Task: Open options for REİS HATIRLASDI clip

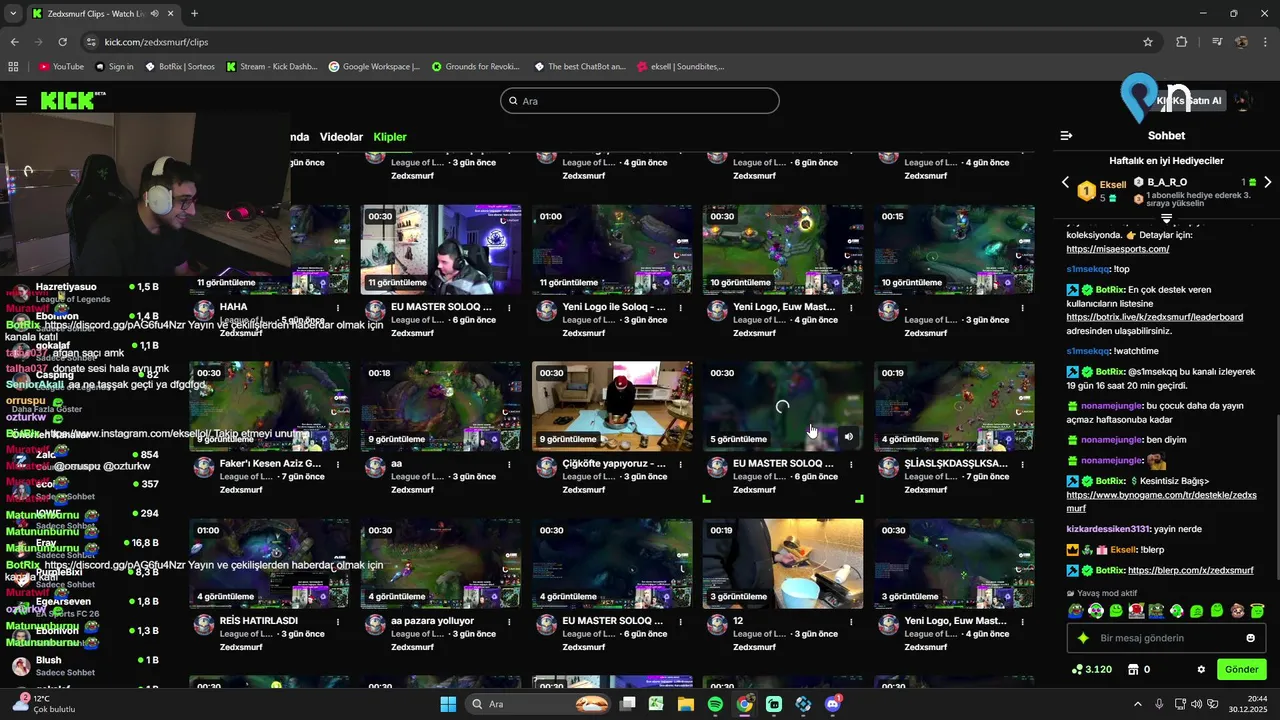Action: tap(338, 621)
